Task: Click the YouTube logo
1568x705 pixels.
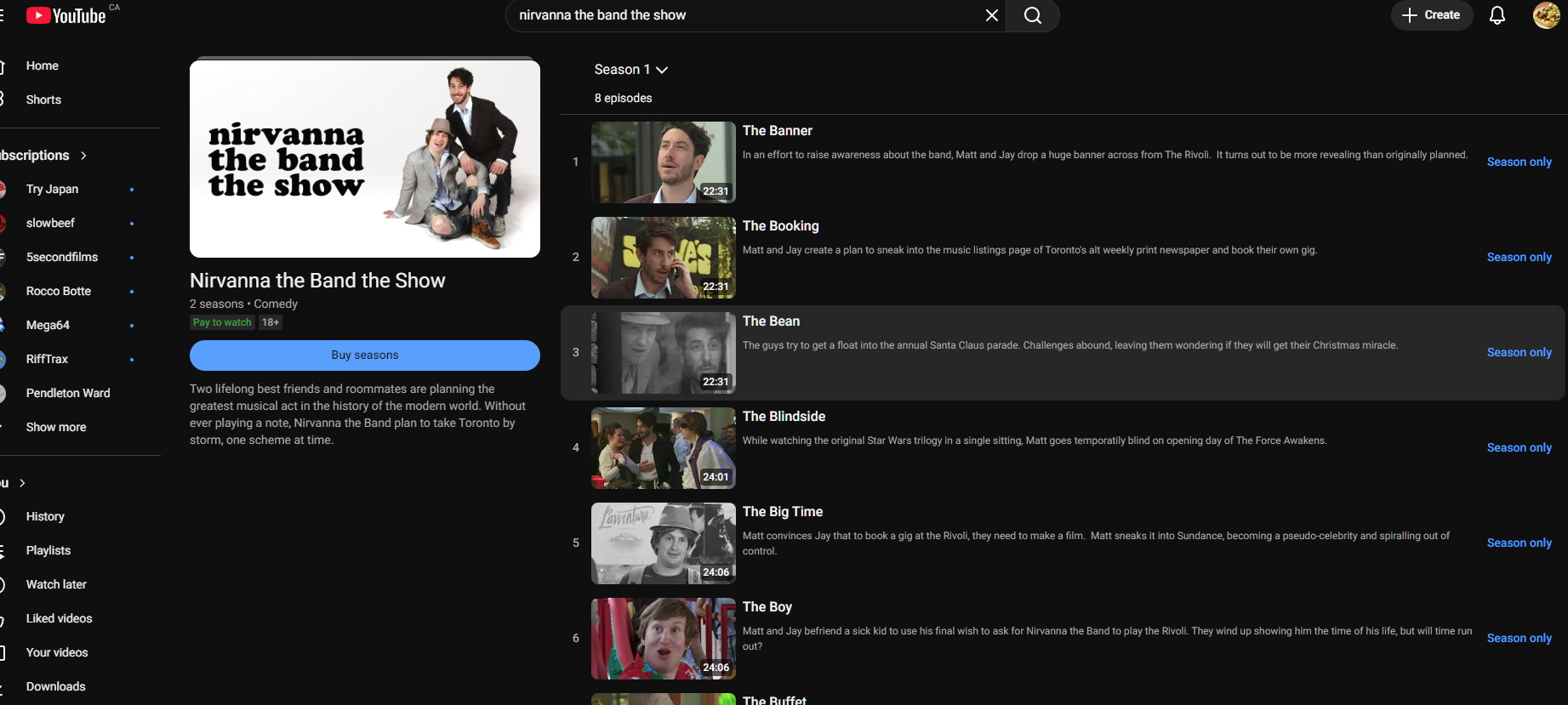Action: [66, 15]
